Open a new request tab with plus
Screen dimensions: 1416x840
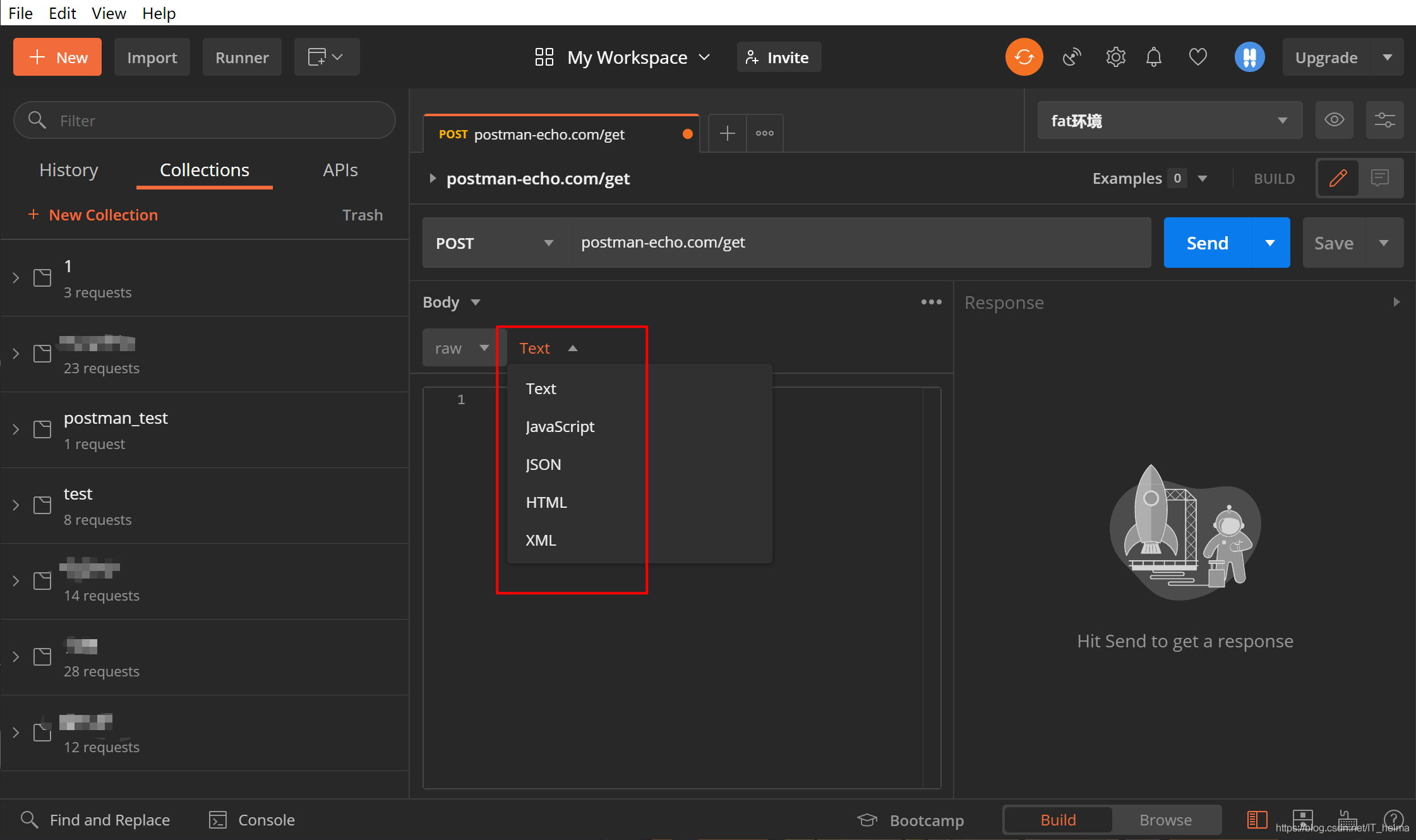coord(727,133)
